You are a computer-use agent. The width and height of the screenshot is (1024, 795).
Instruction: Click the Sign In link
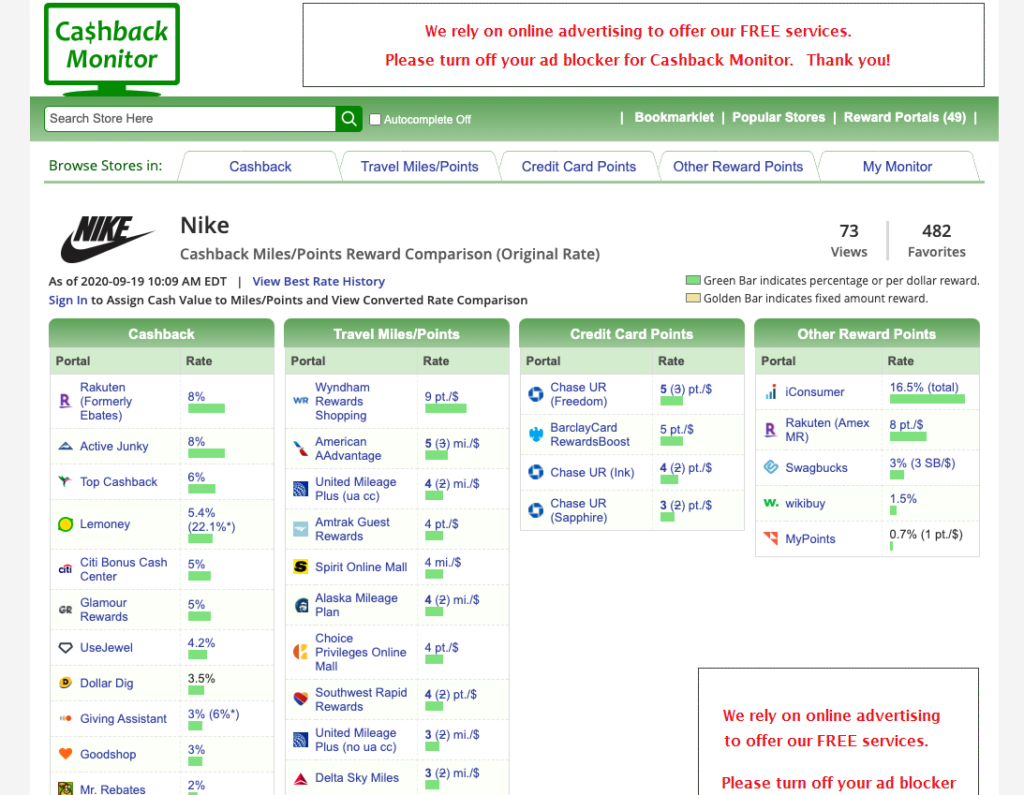click(x=68, y=300)
